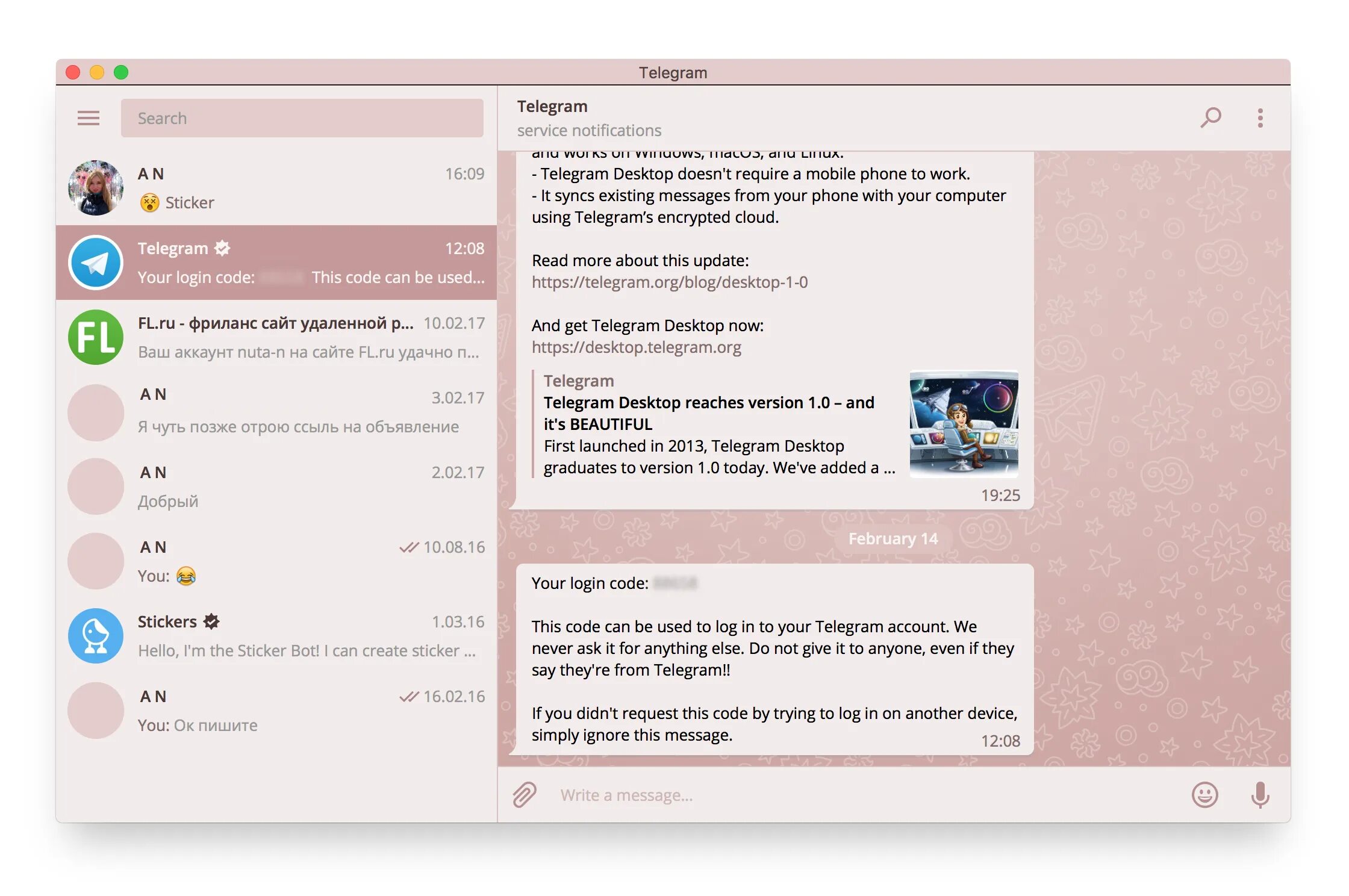Click the link preview title about version 1.0

709,413
